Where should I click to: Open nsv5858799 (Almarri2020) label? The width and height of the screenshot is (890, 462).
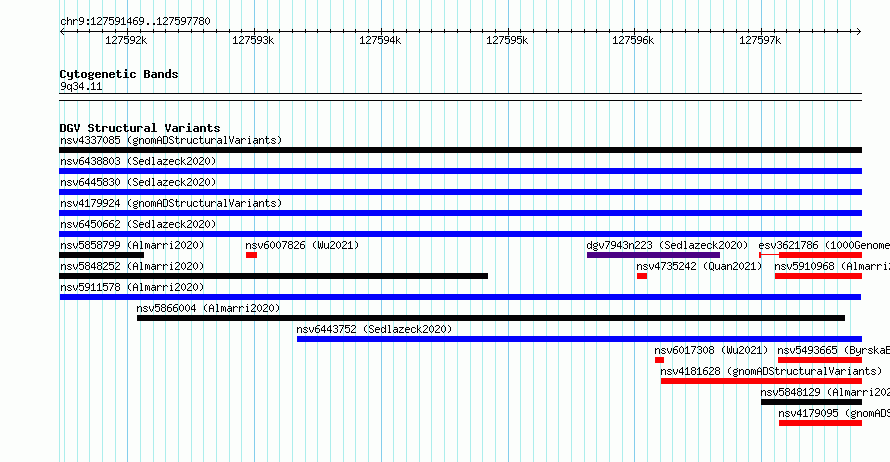pyautogui.click(x=132, y=245)
